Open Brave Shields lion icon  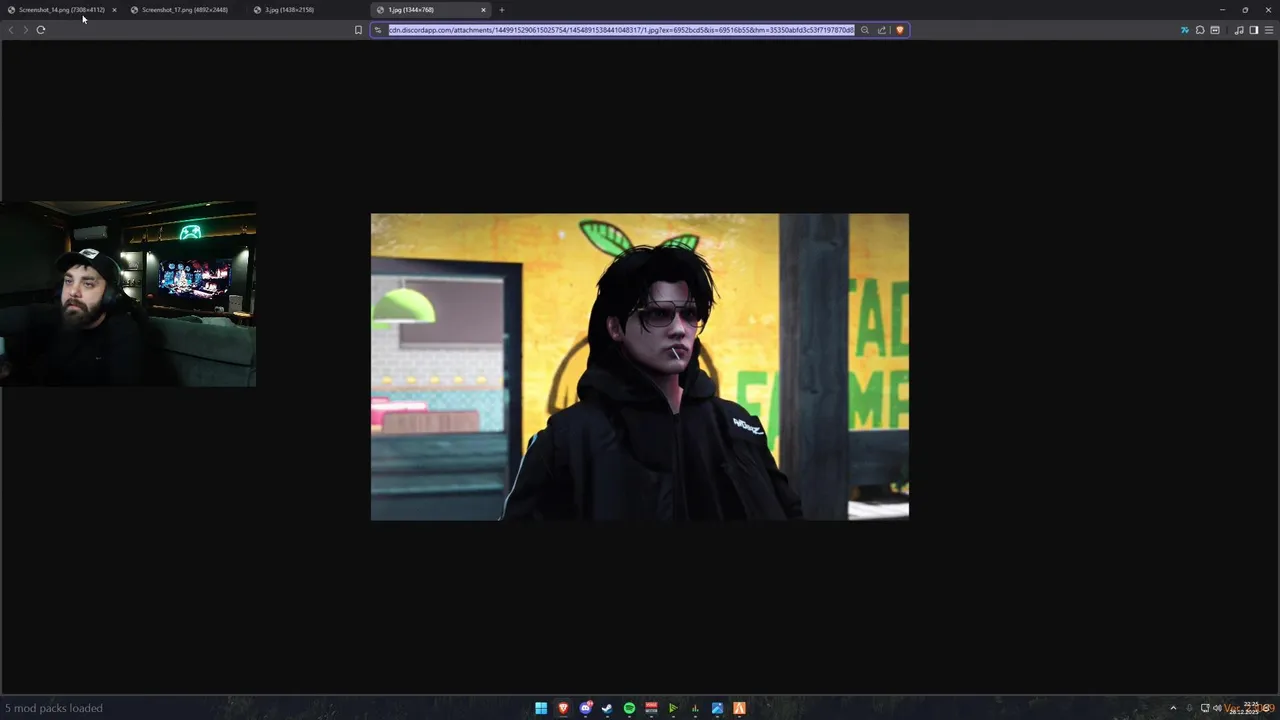tap(899, 30)
